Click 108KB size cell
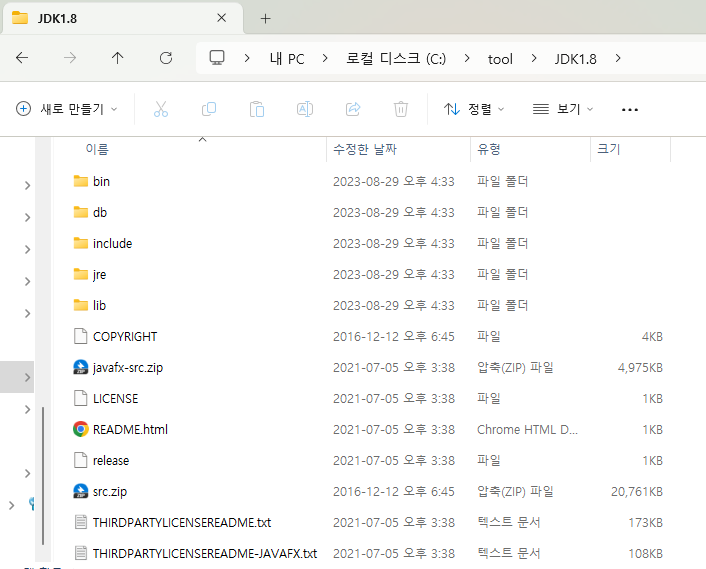Screen dimensions: 706x569 coord(646,553)
